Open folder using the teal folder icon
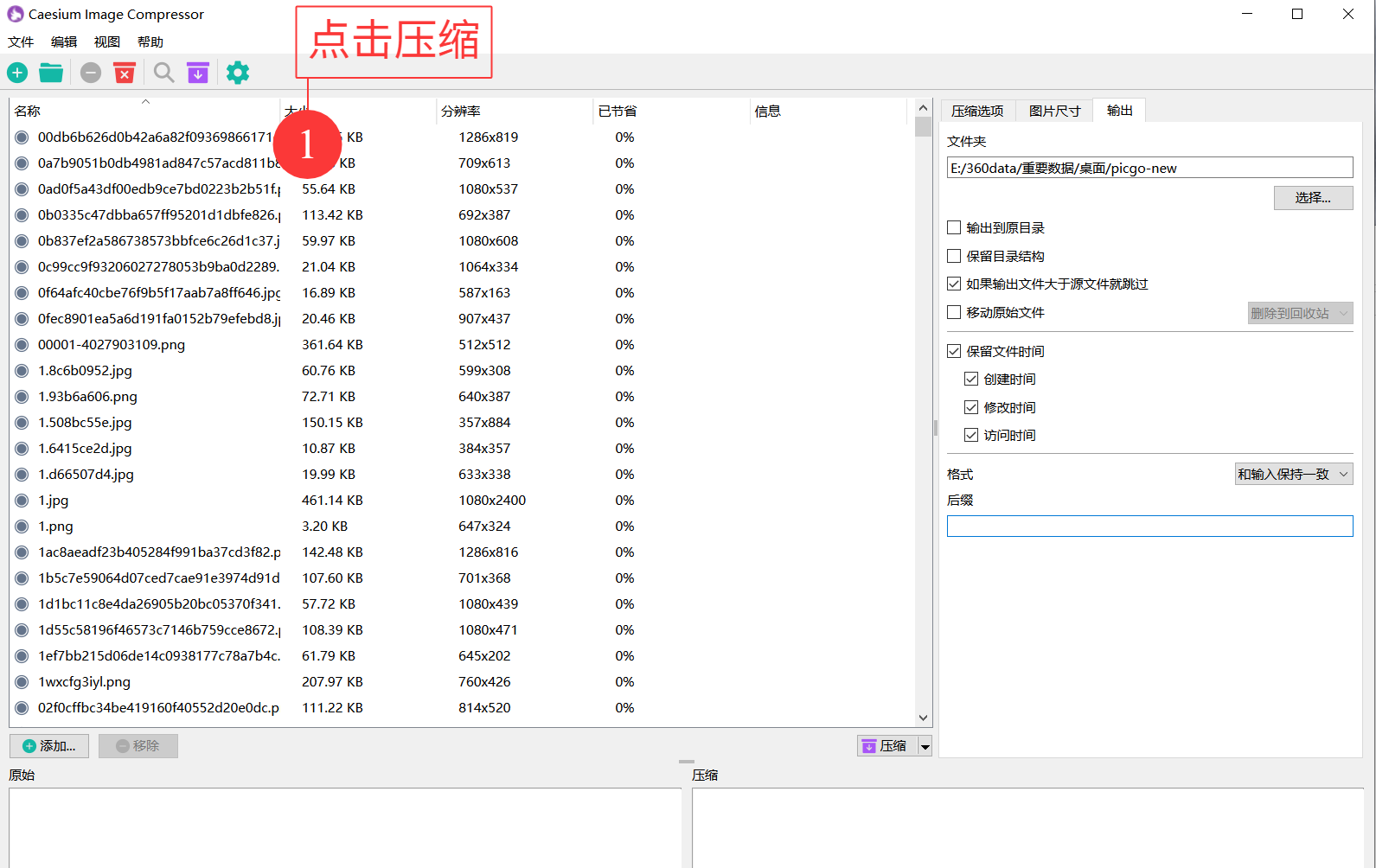Image resolution: width=1376 pixels, height=868 pixels. 51,73
